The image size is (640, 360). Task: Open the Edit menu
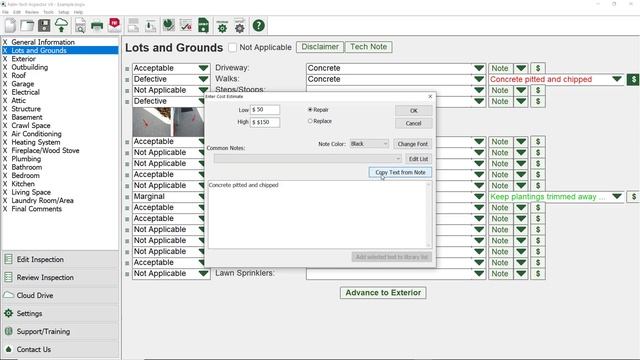17,12
